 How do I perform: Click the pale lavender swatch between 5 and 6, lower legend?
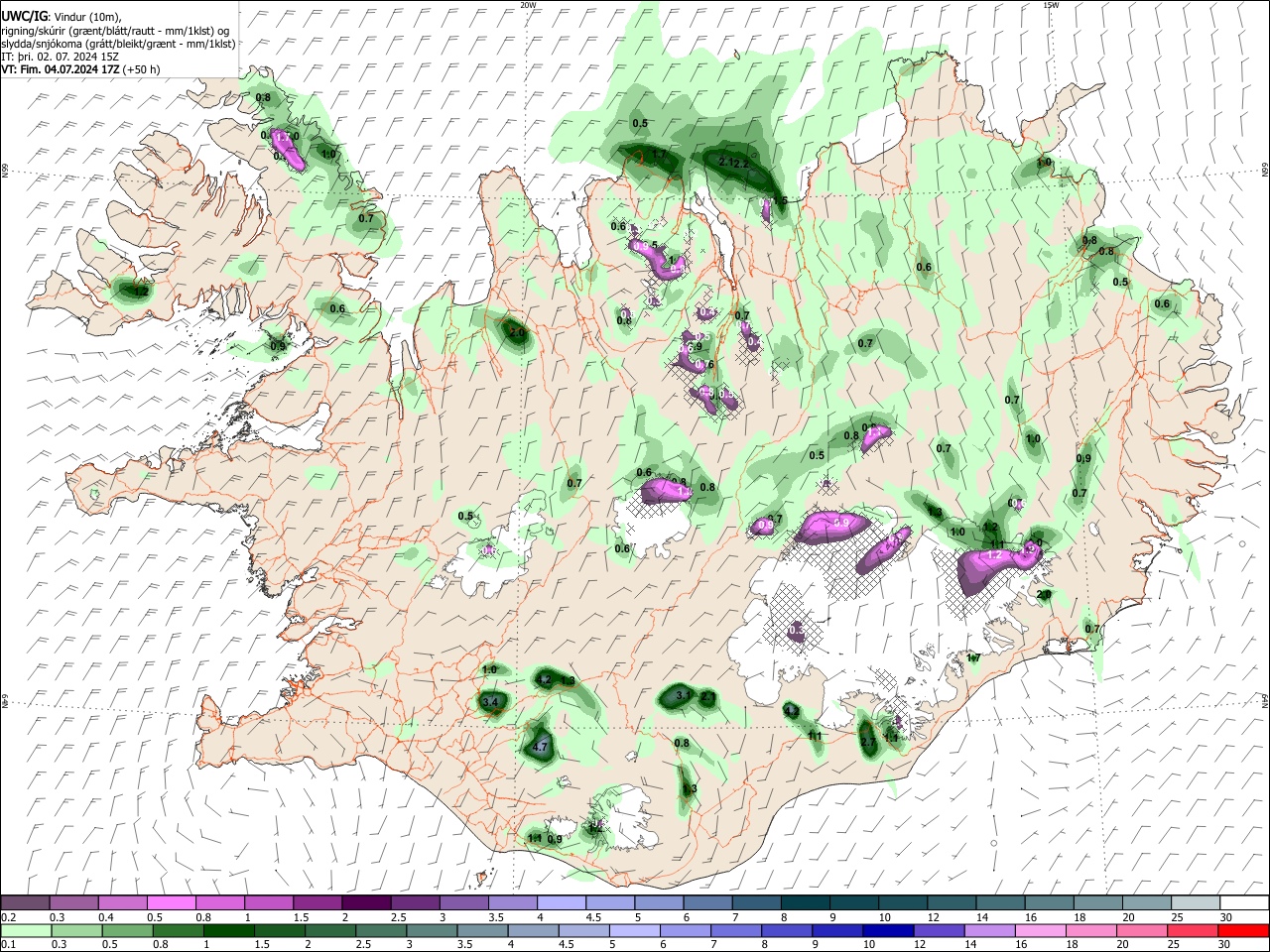634,930
